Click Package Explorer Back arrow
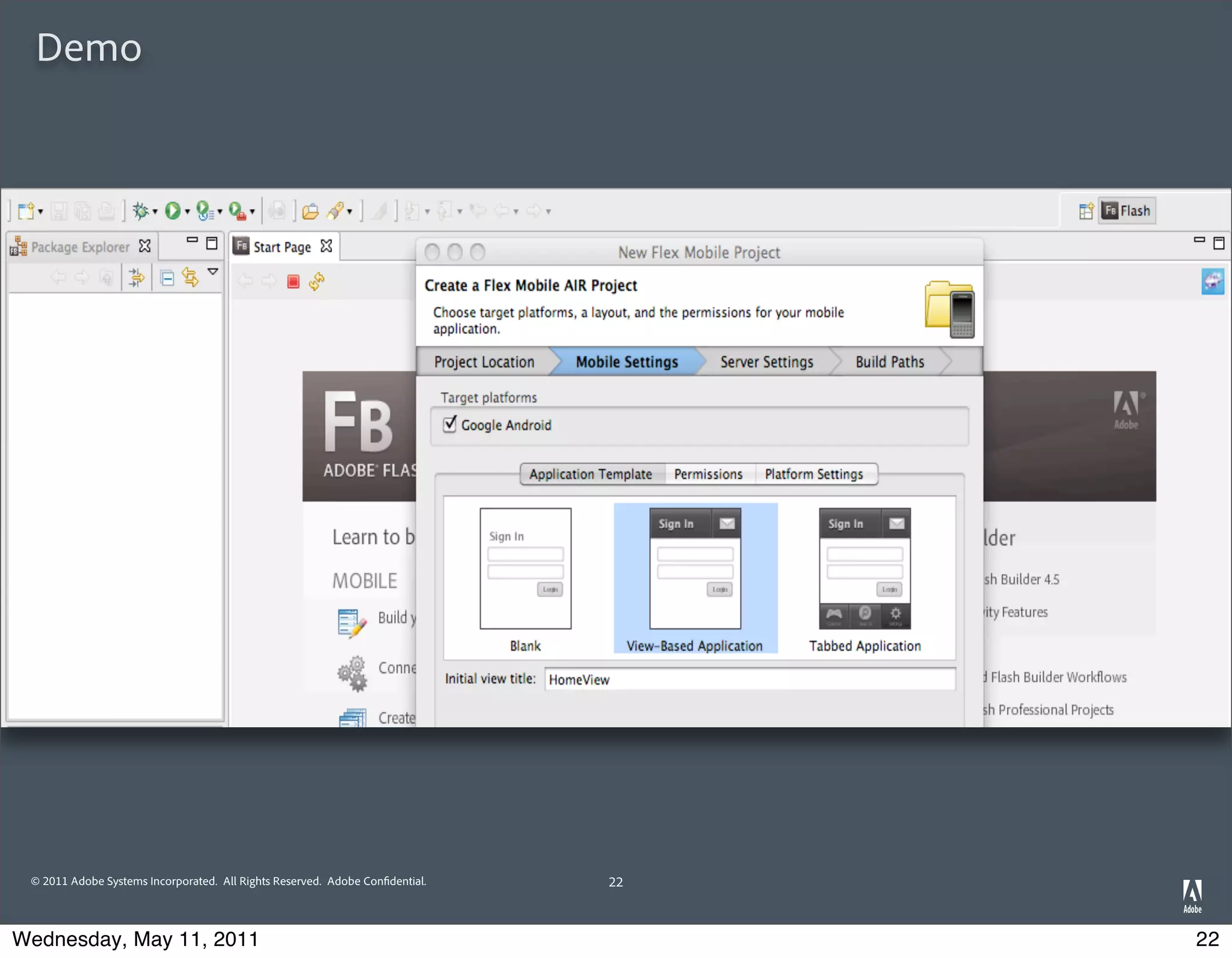Image resolution: width=1232 pixels, height=958 pixels. coord(58,277)
